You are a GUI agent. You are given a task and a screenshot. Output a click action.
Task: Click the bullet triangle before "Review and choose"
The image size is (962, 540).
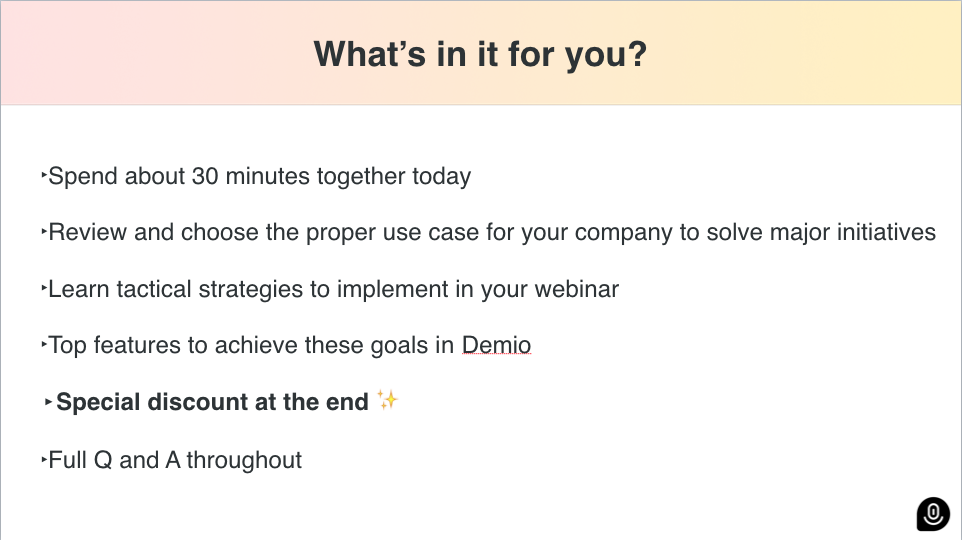[x=44, y=232]
